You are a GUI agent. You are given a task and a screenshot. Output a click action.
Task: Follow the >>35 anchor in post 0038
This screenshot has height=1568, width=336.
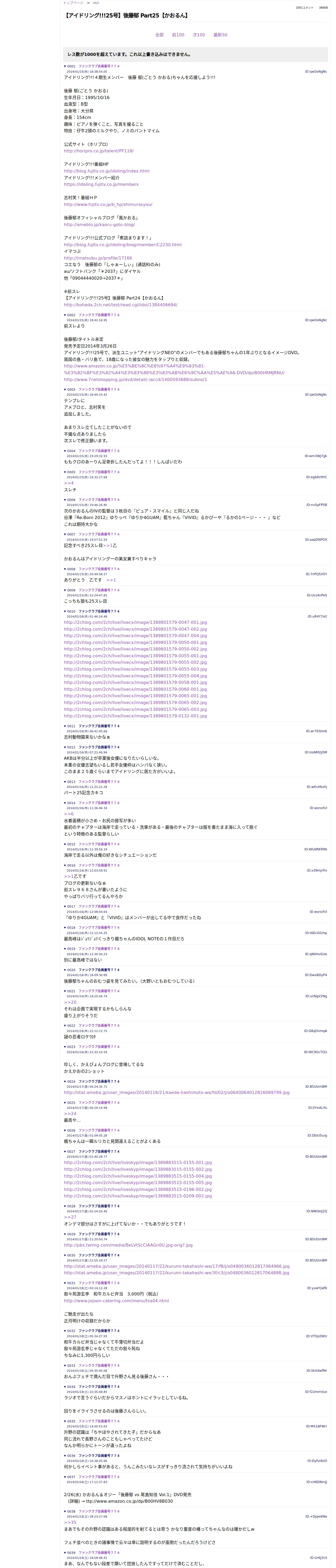click(70, 1522)
